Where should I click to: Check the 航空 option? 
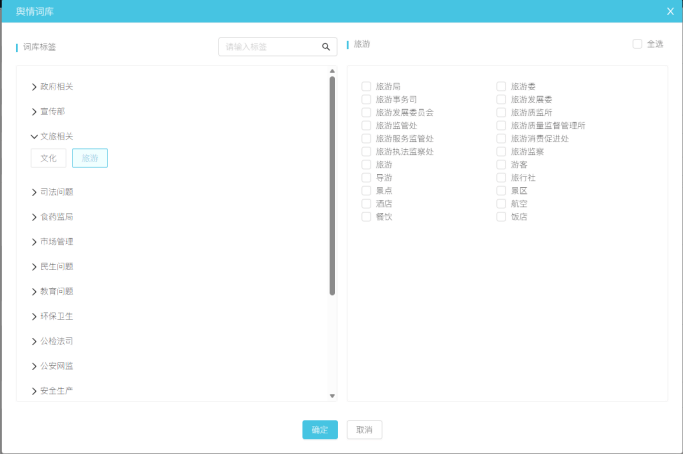[x=501, y=203]
